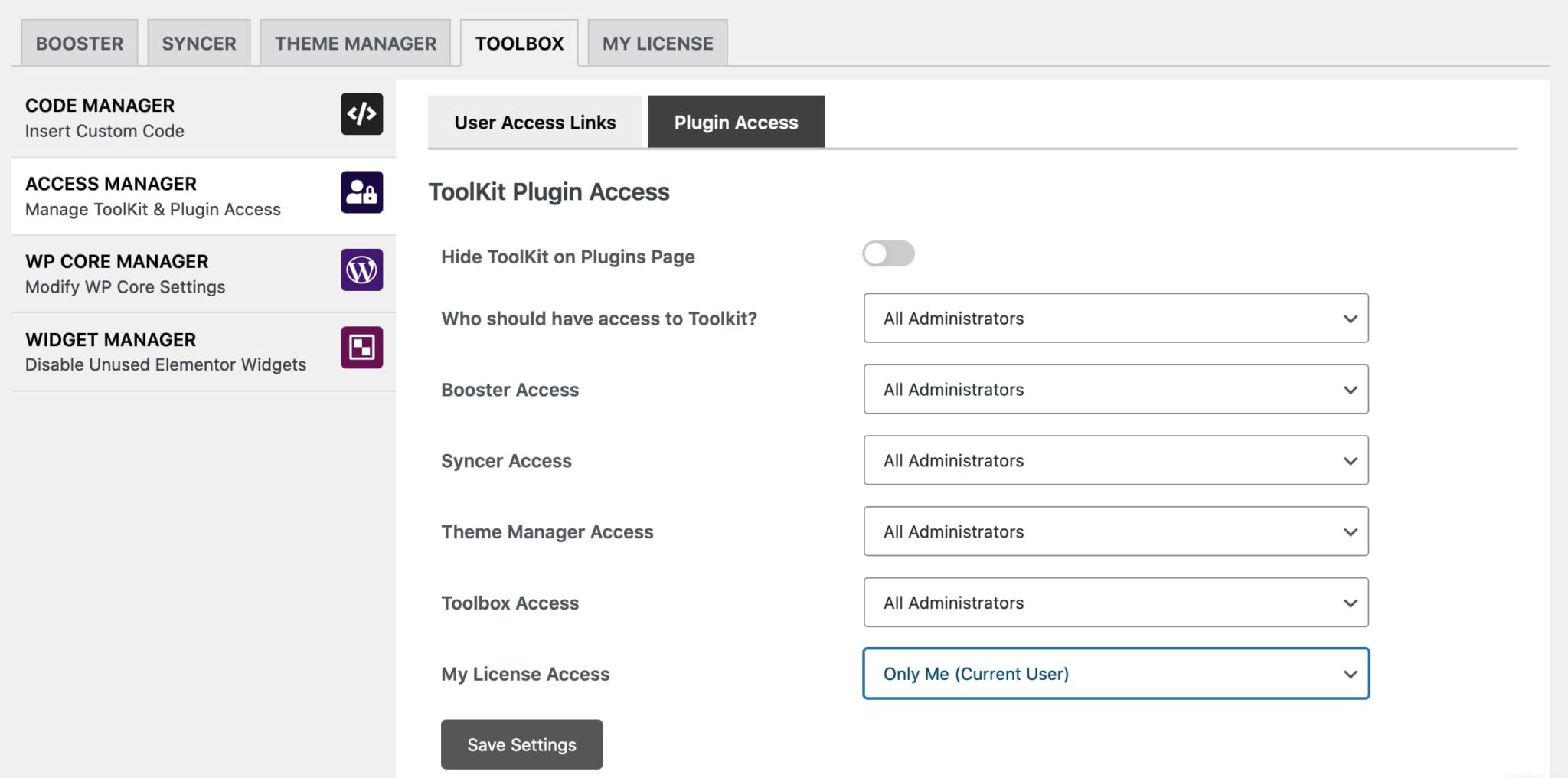Expand the Booster Access selector
Viewport: 1568px width, 778px height.
click(x=1116, y=389)
